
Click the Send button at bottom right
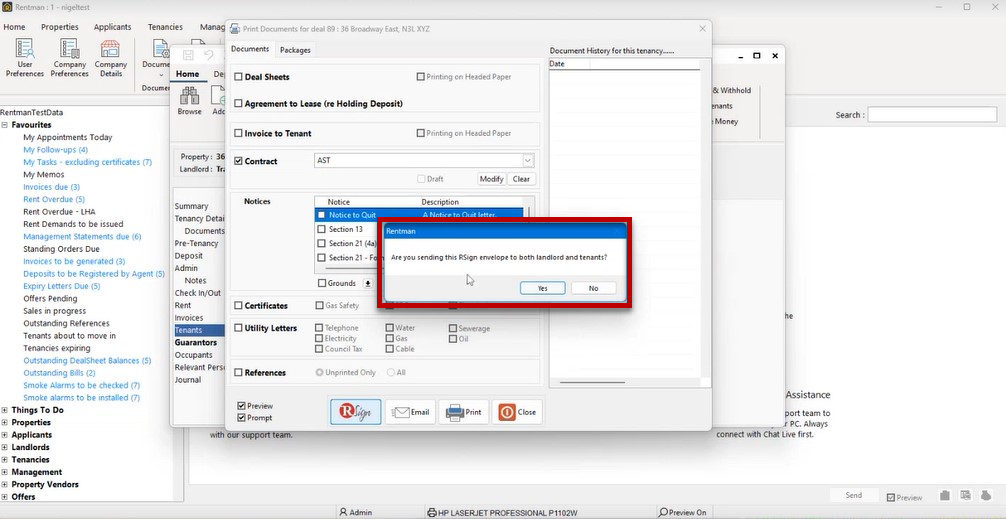pos(853,495)
